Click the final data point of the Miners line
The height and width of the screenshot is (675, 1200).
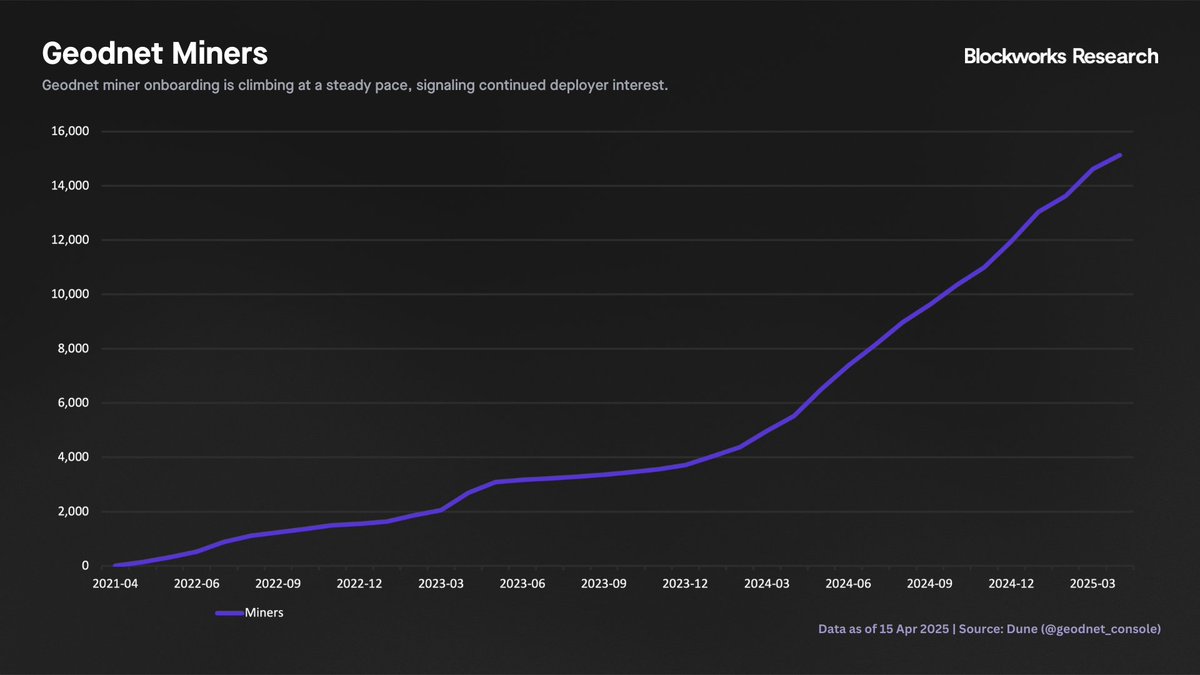(x=1120, y=155)
